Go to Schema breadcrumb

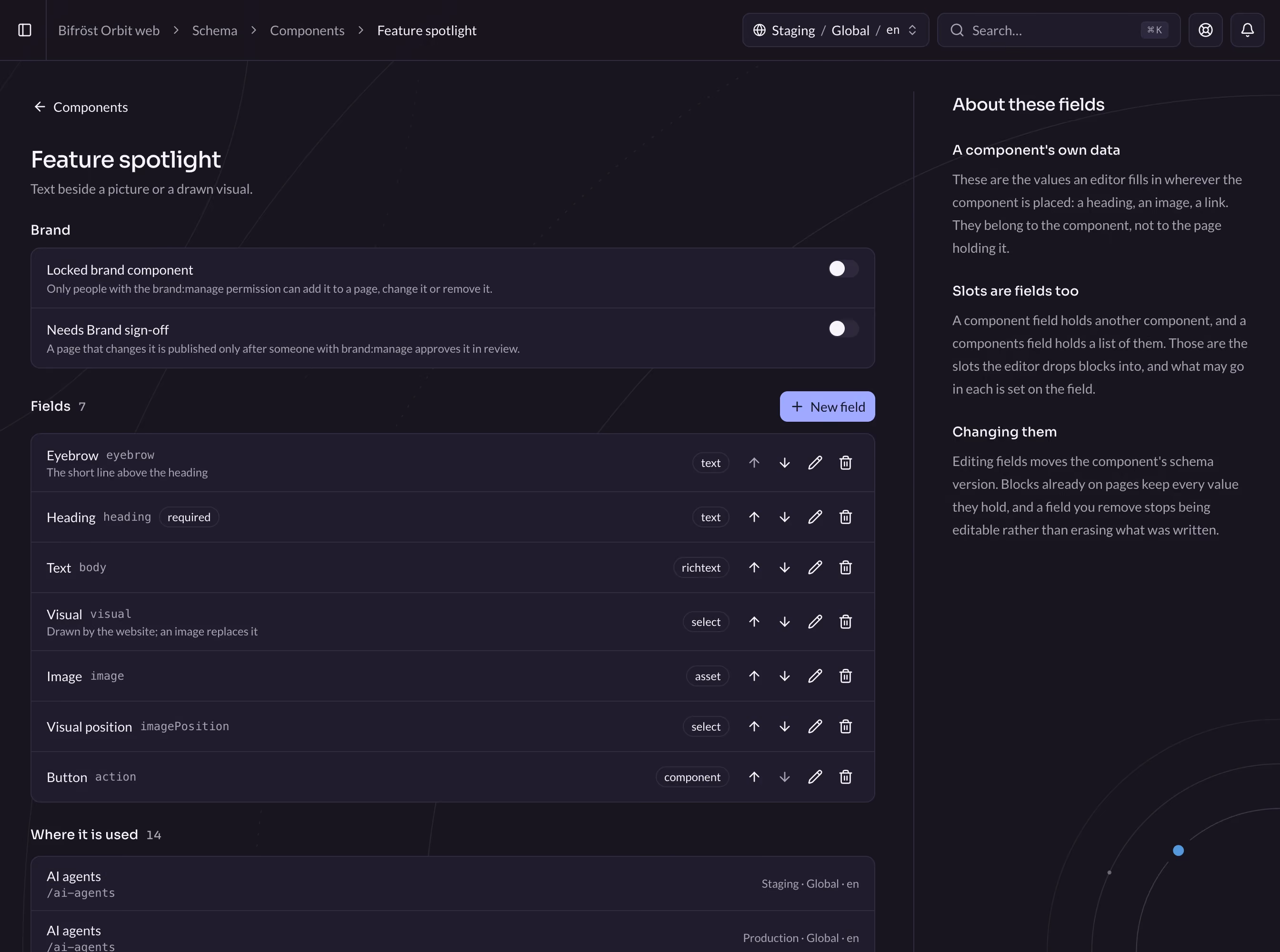coord(214,30)
